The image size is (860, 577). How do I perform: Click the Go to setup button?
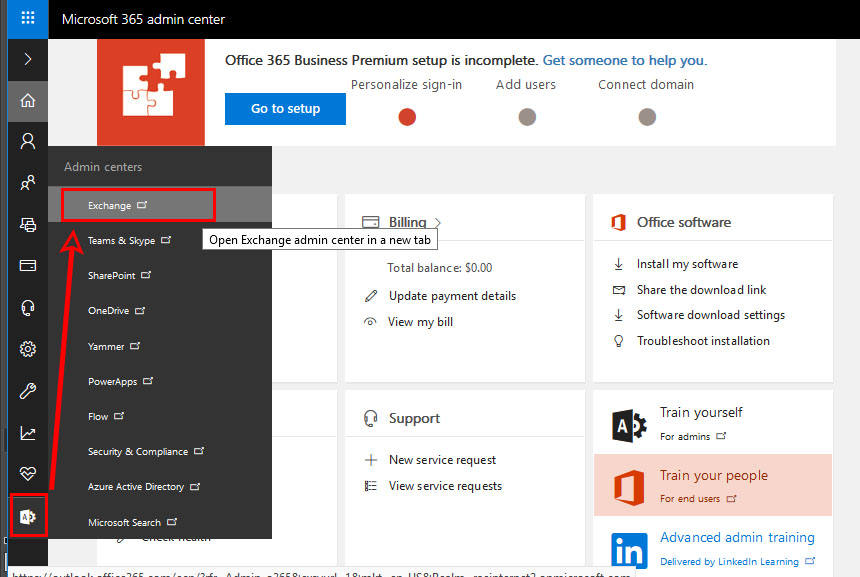[x=284, y=109]
